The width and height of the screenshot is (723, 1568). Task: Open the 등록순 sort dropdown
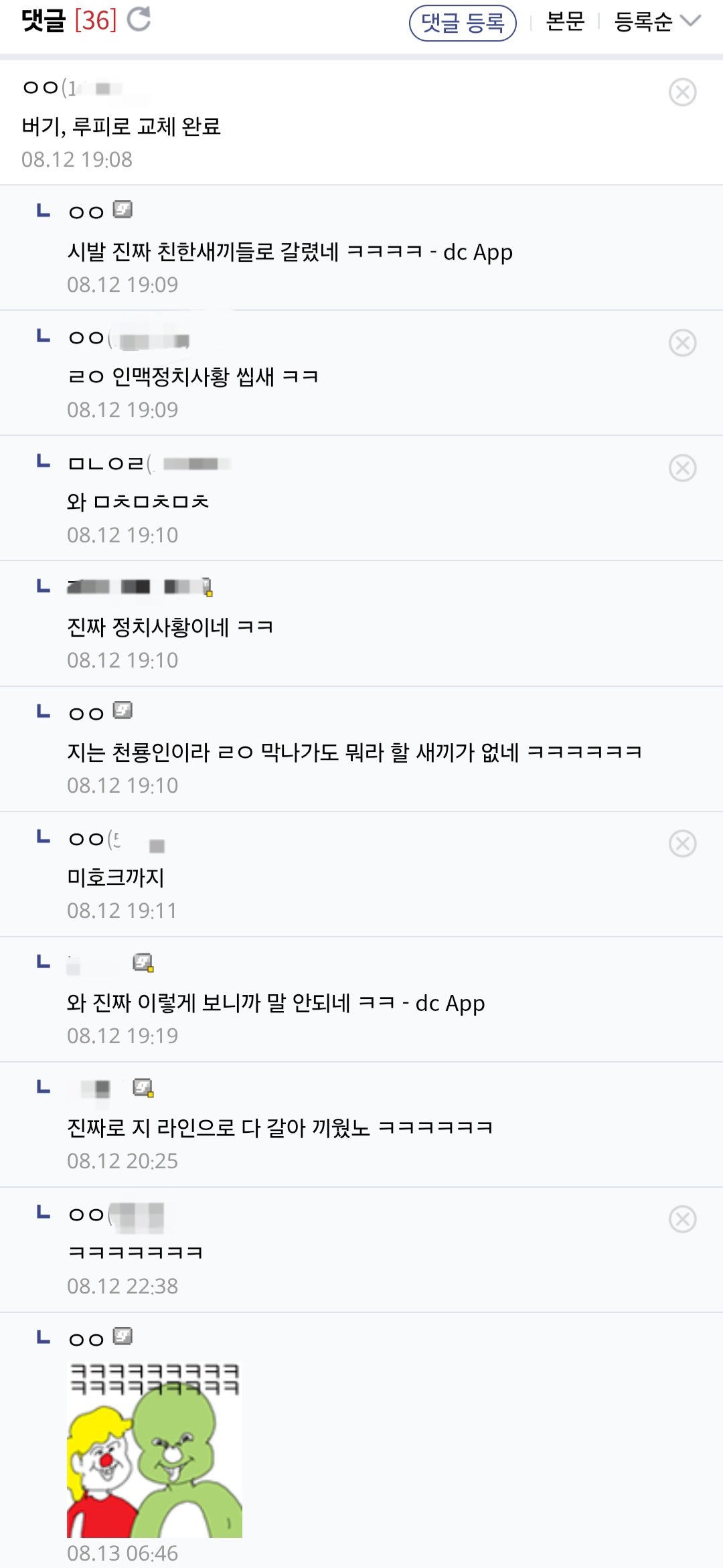[657, 22]
